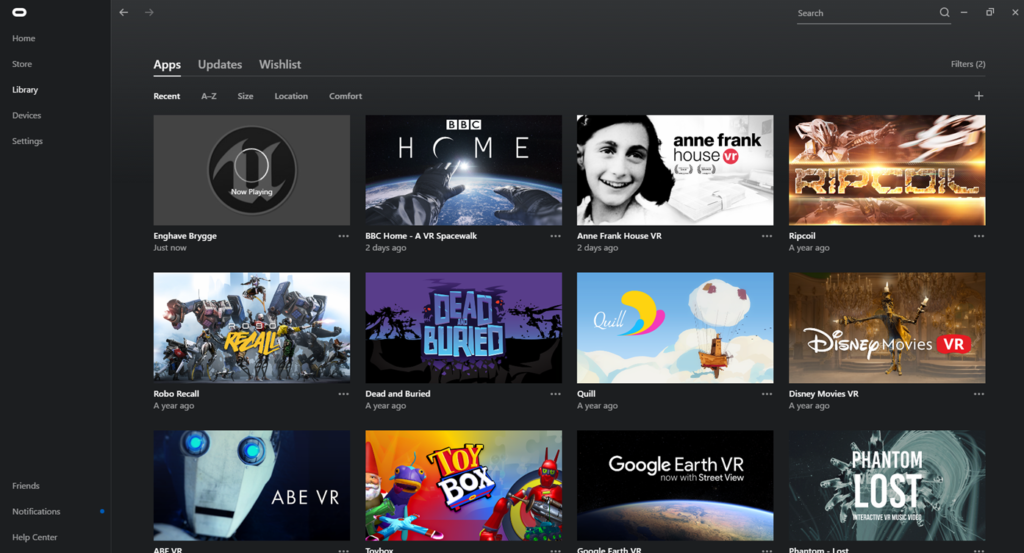
Task: Go back with the left arrow
Action: (123, 12)
